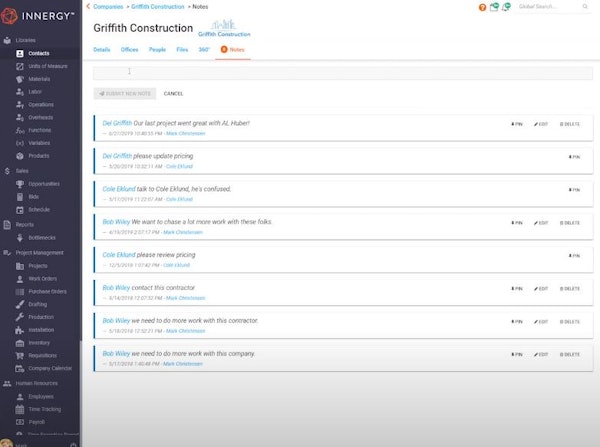Pin the 'chase a lot more work' note
This screenshot has width=600, height=447.
(x=517, y=223)
